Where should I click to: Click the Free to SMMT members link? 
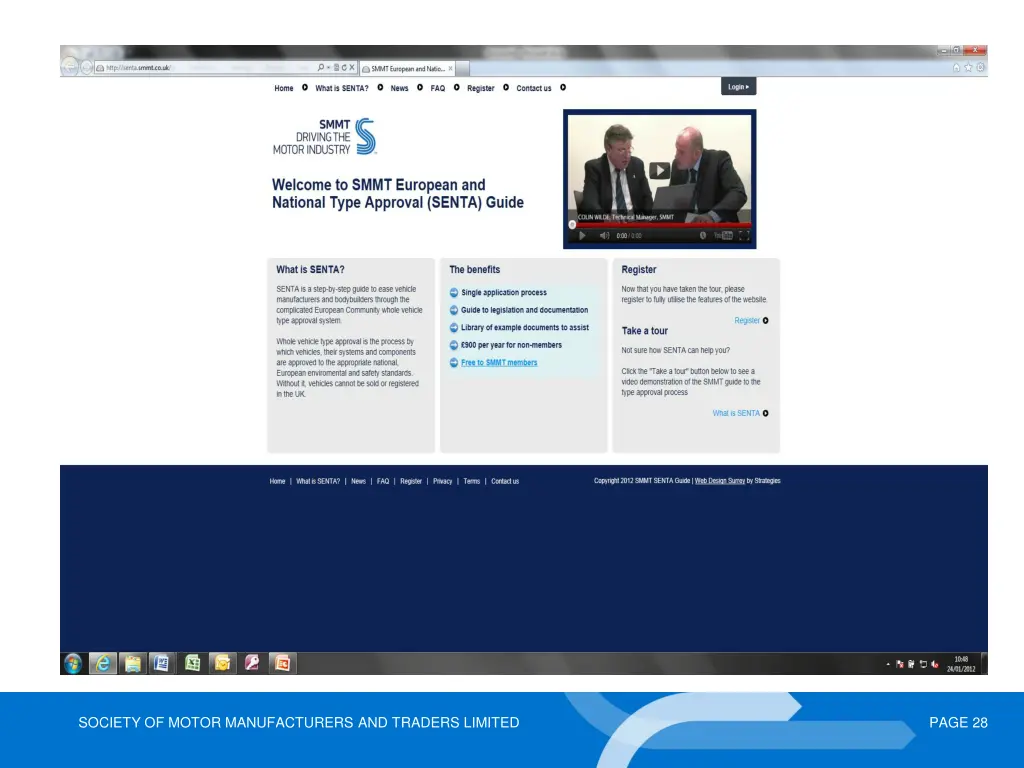point(499,362)
